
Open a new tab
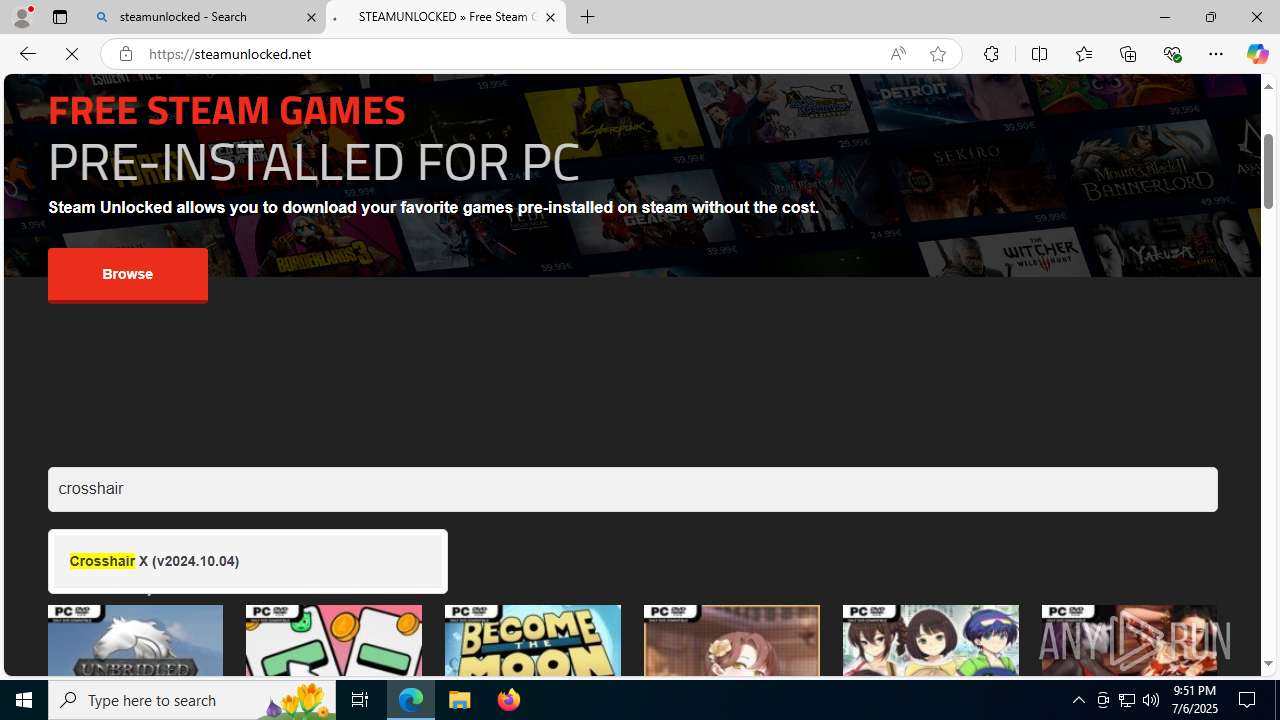pos(588,17)
